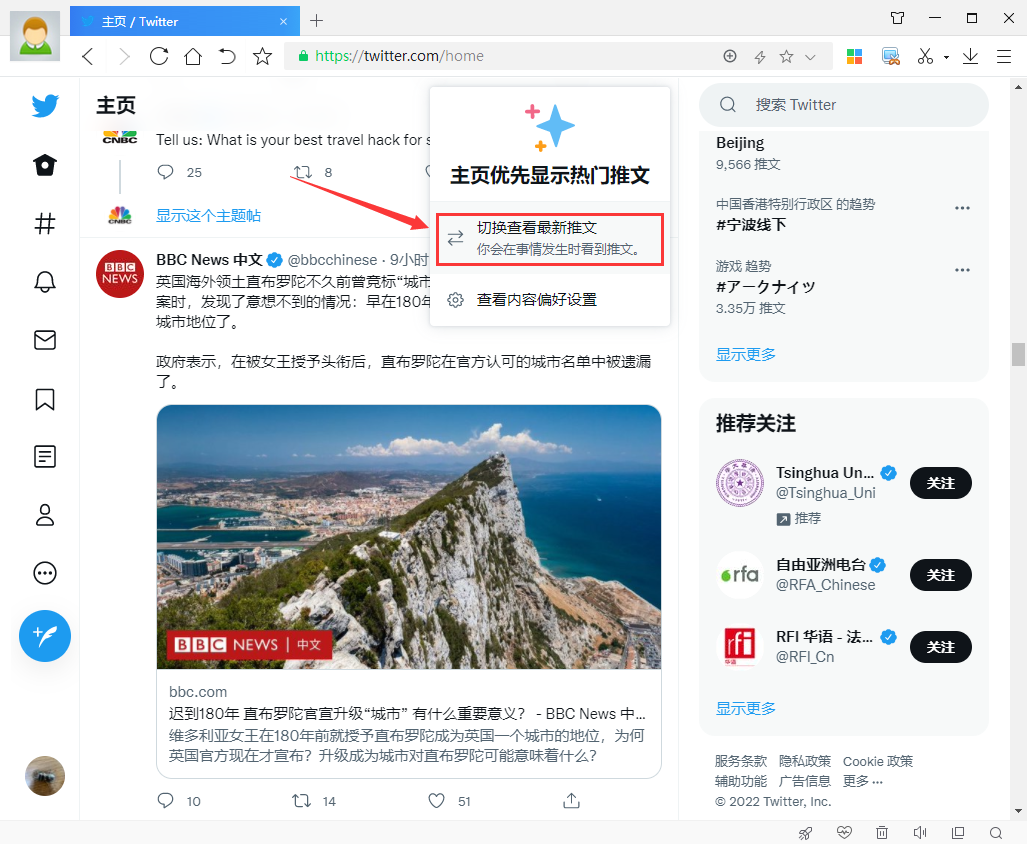The height and width of the screenshot is (844, 1027).
Task: Click the bookmark star beside address bar
Action: [262, 56]
